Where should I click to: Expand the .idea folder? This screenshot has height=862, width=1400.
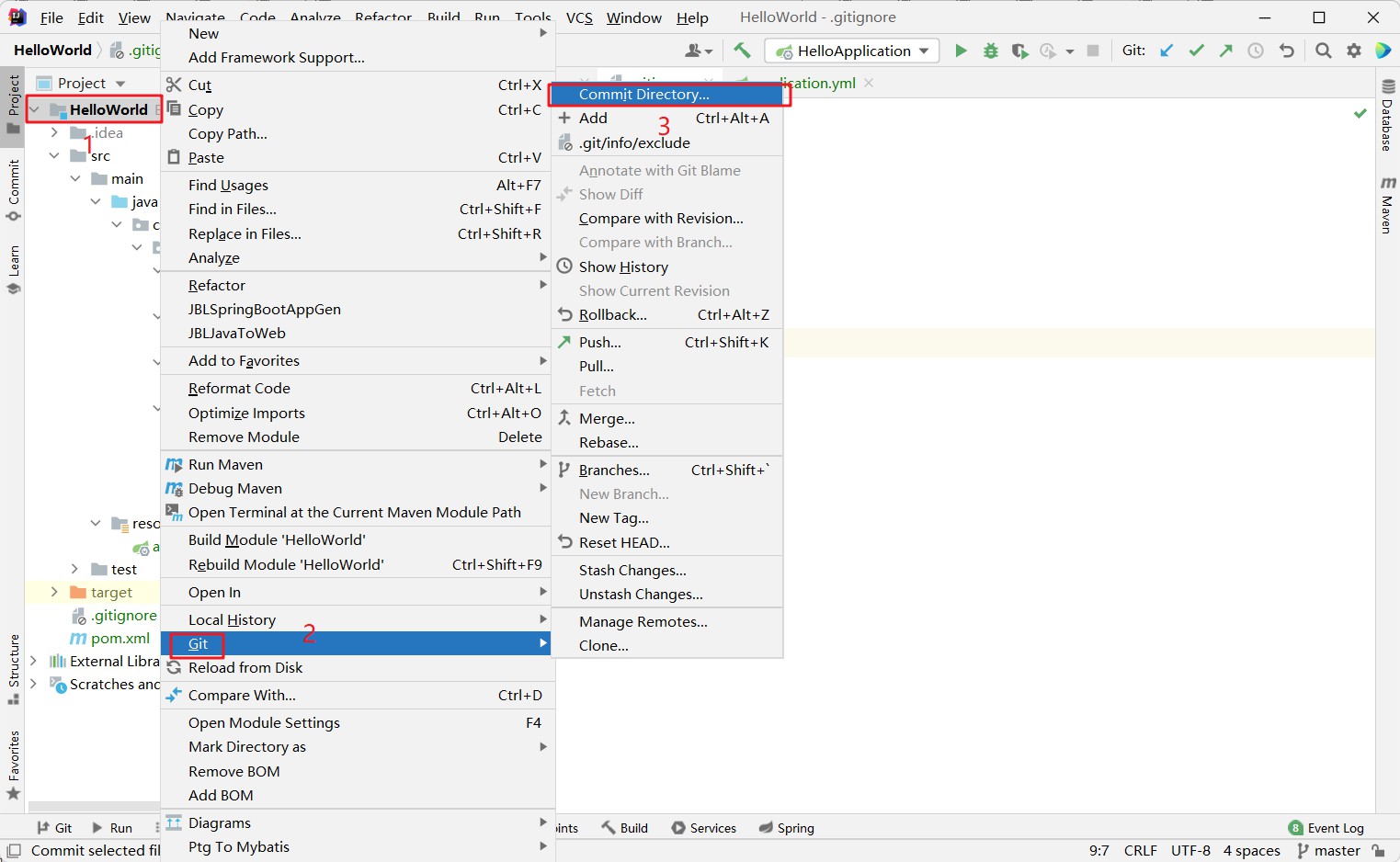pyautogui.click(x=54, y=133)
